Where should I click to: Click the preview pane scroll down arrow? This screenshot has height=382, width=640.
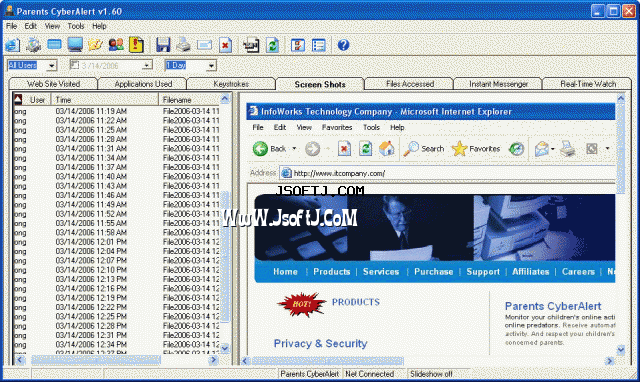pos(621,350)
